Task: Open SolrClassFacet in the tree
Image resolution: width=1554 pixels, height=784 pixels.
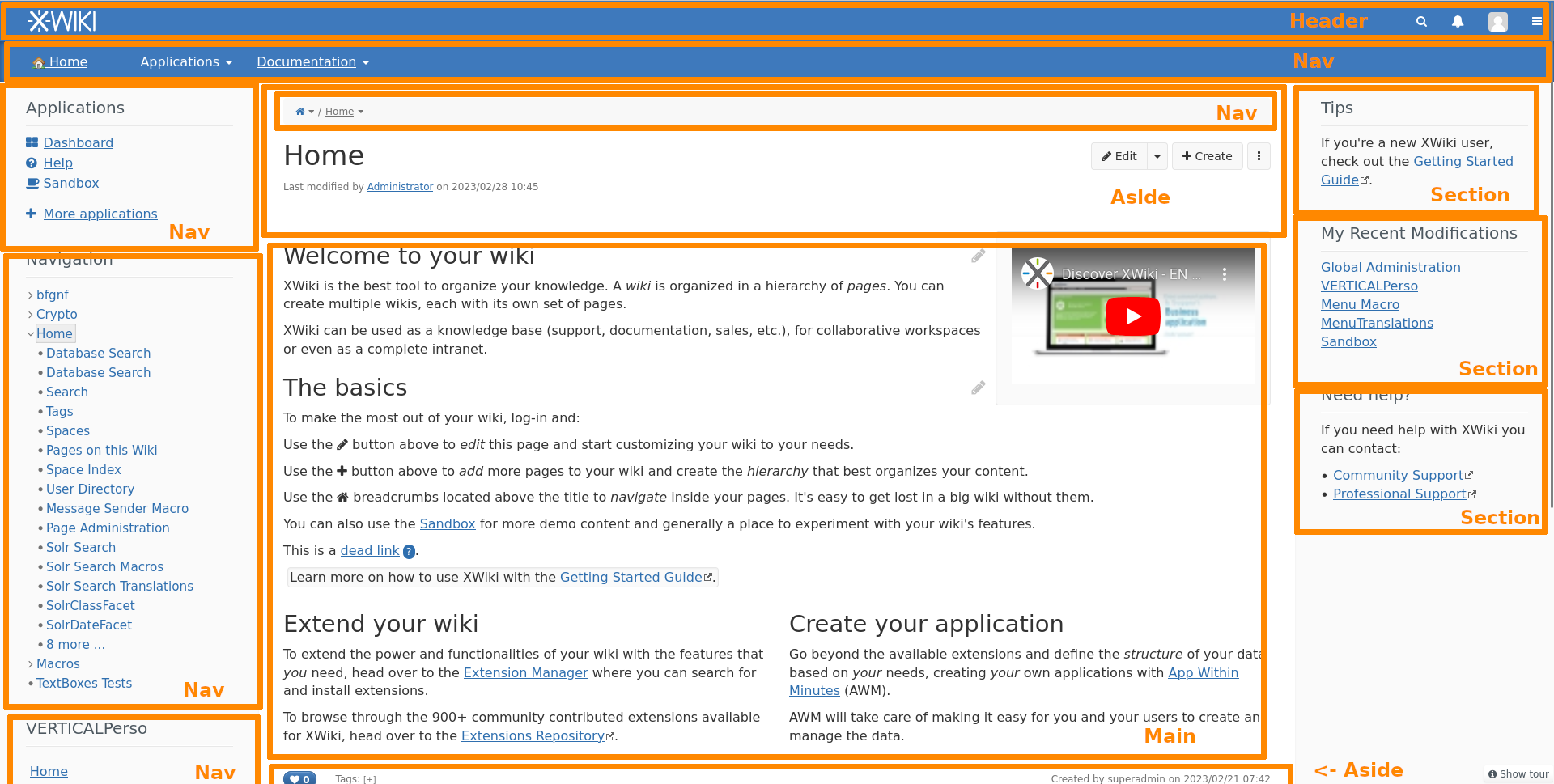Action: 90,606
